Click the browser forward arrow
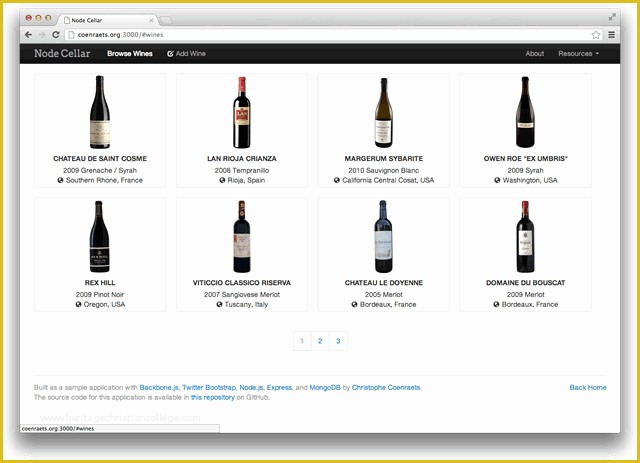 coord(42,35)
